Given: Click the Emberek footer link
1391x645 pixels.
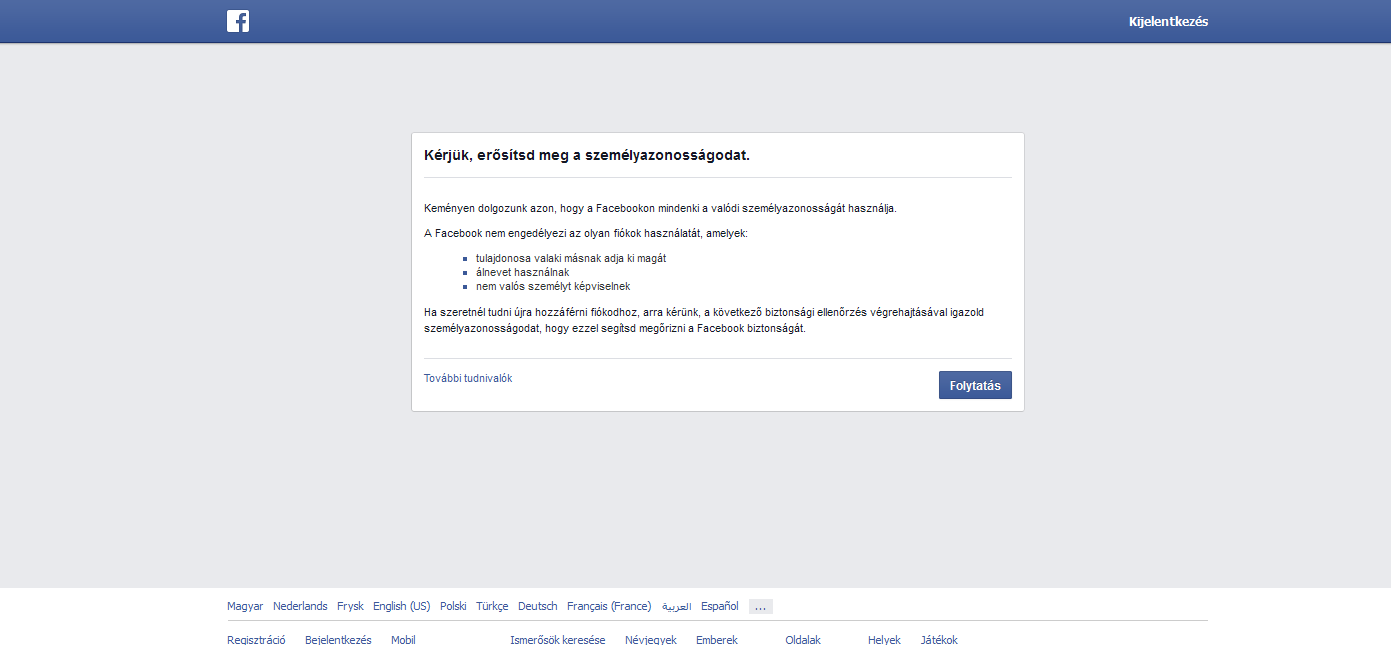Looking at the screenshot, I should tap(716, 639).
